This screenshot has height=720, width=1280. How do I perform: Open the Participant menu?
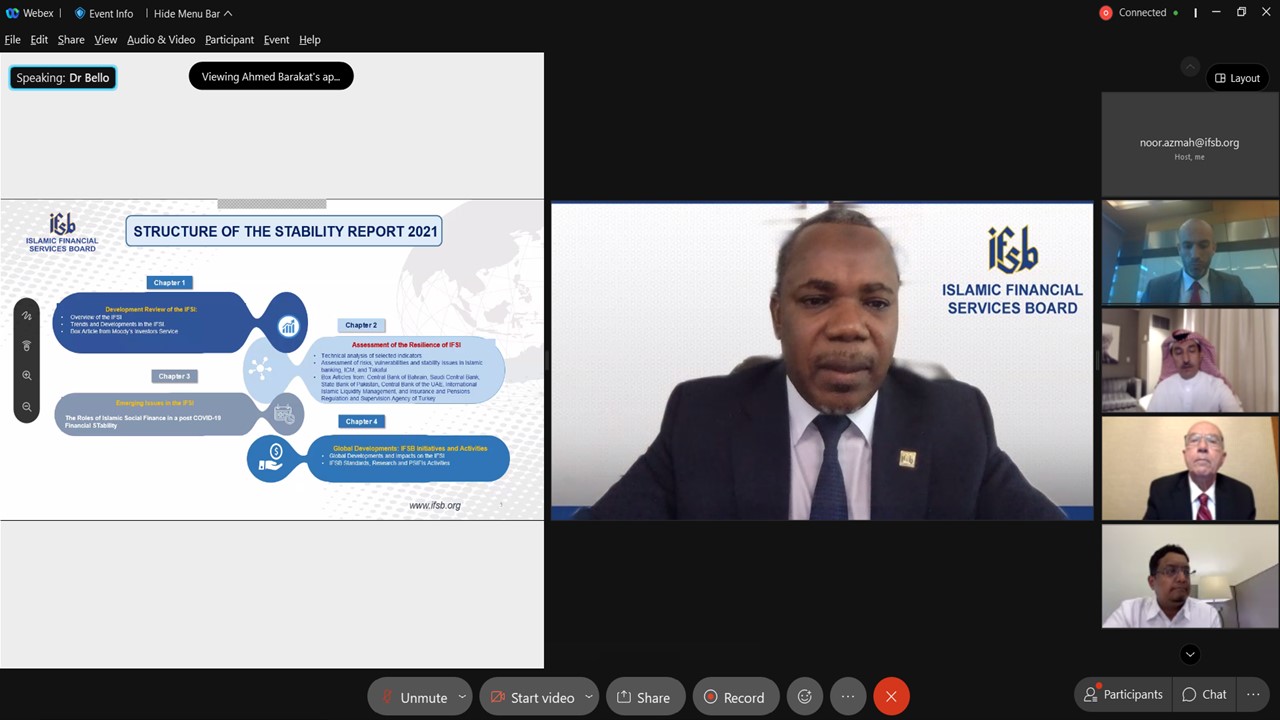tap(229, 40)
